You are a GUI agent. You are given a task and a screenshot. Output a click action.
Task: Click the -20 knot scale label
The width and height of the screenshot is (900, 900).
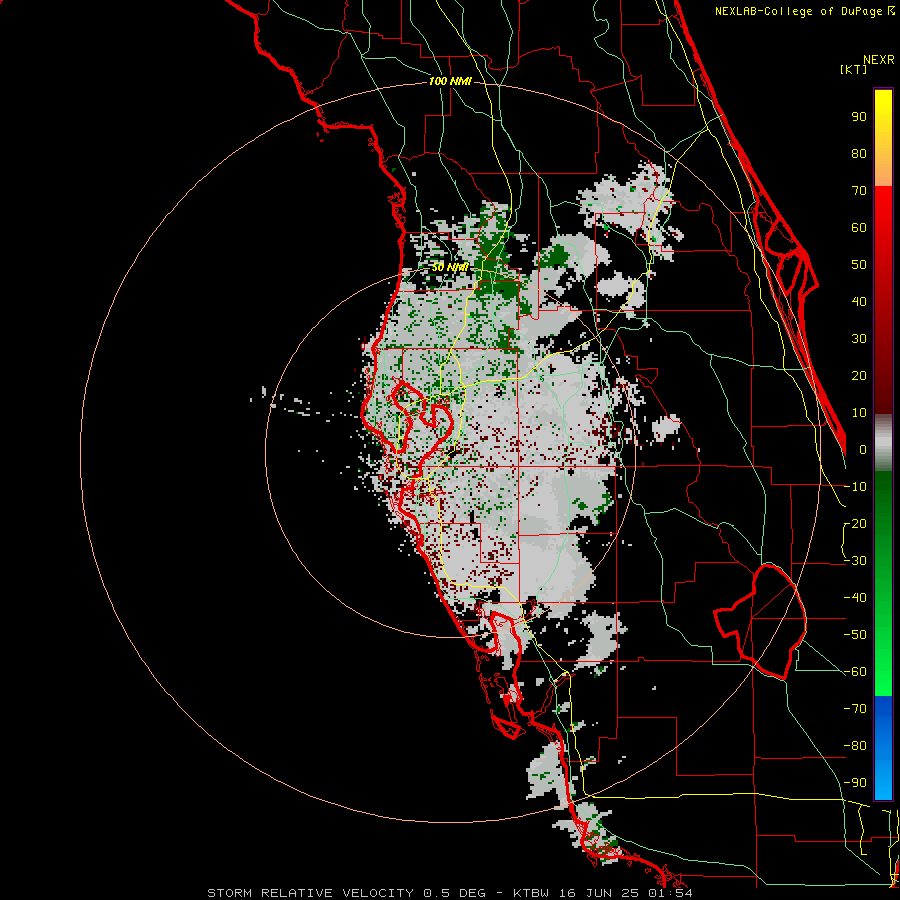855,524
